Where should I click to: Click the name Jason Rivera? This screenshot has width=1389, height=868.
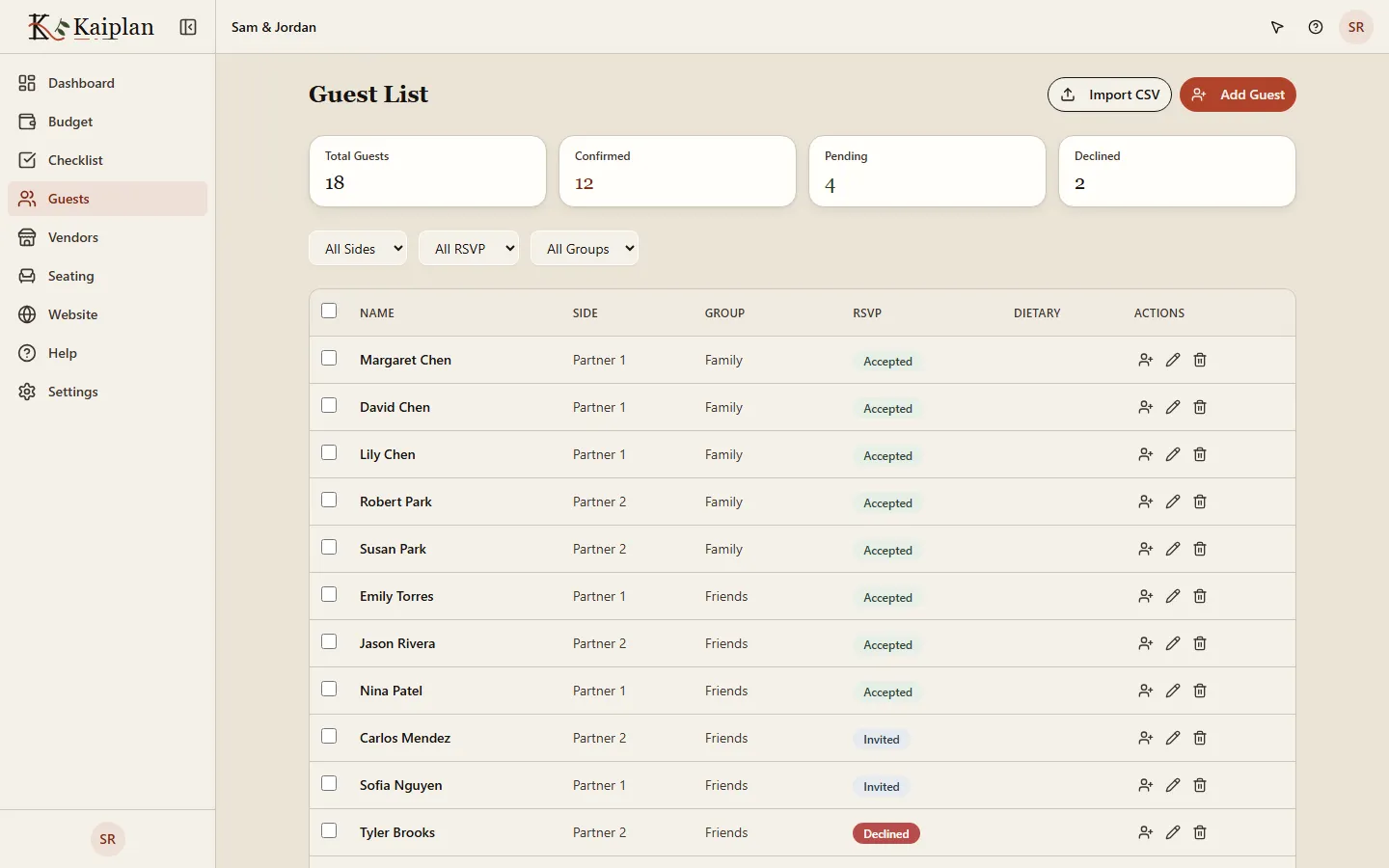pos(397,643)
